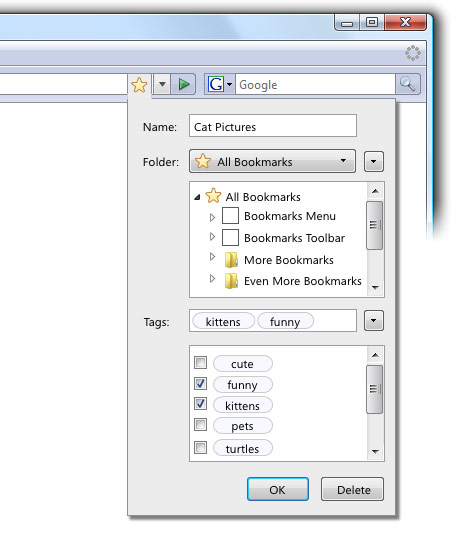The image size is (461, 551).
Task: Click the tag list scrollbar thumb
Action: pyautogui.click(x=375, y=389)
